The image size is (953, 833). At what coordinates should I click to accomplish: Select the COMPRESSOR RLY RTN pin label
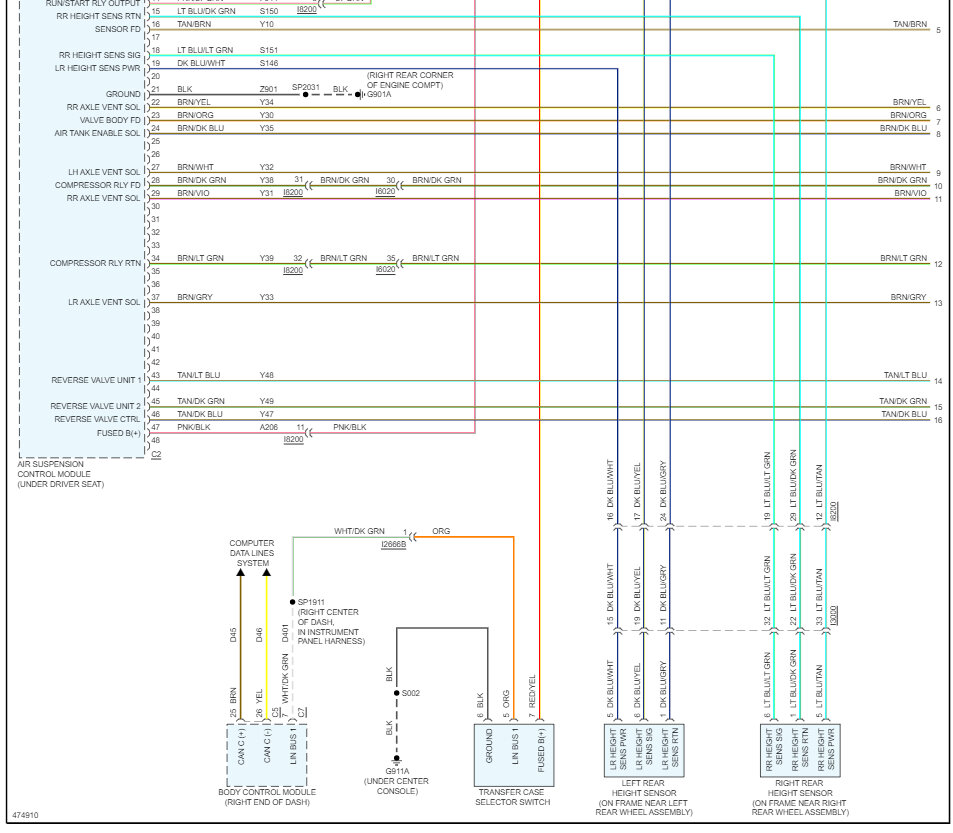coord(95,264)
